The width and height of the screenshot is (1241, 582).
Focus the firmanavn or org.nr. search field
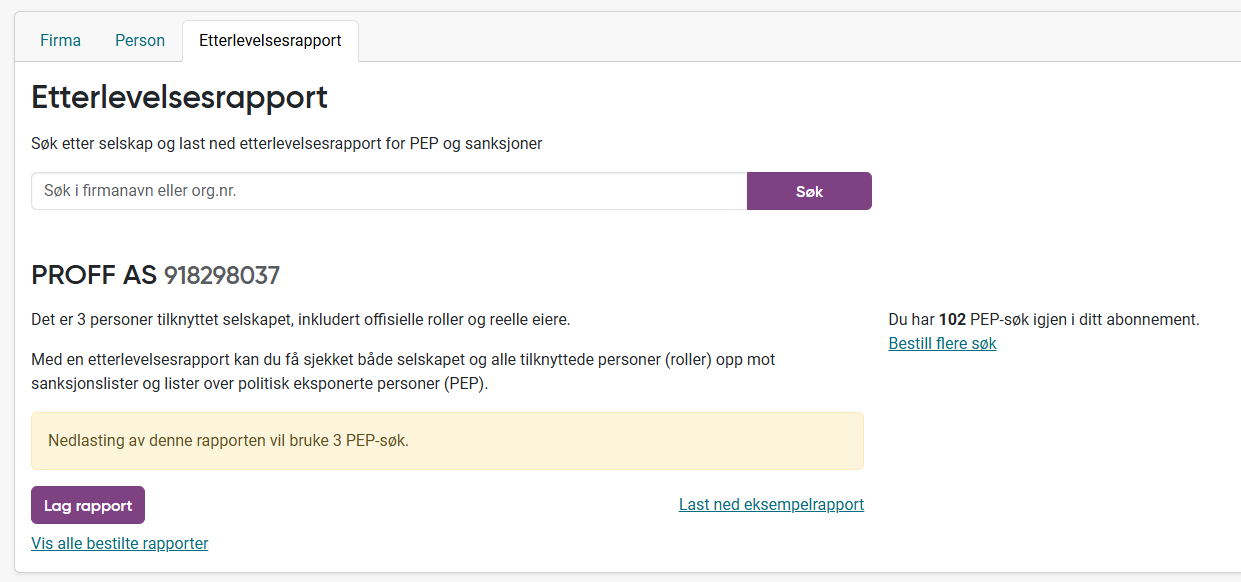pyautogui.click(x=389, y=191)
